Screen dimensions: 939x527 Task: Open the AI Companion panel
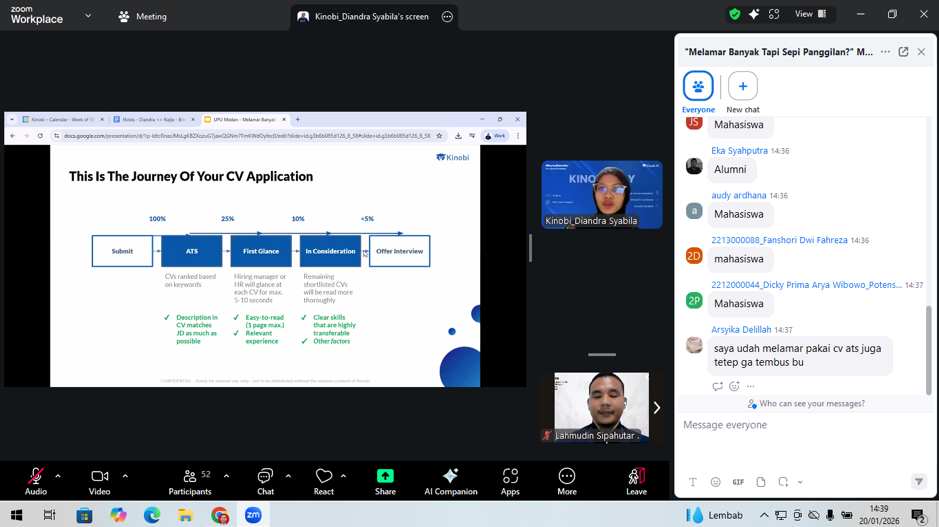(450, 480)
